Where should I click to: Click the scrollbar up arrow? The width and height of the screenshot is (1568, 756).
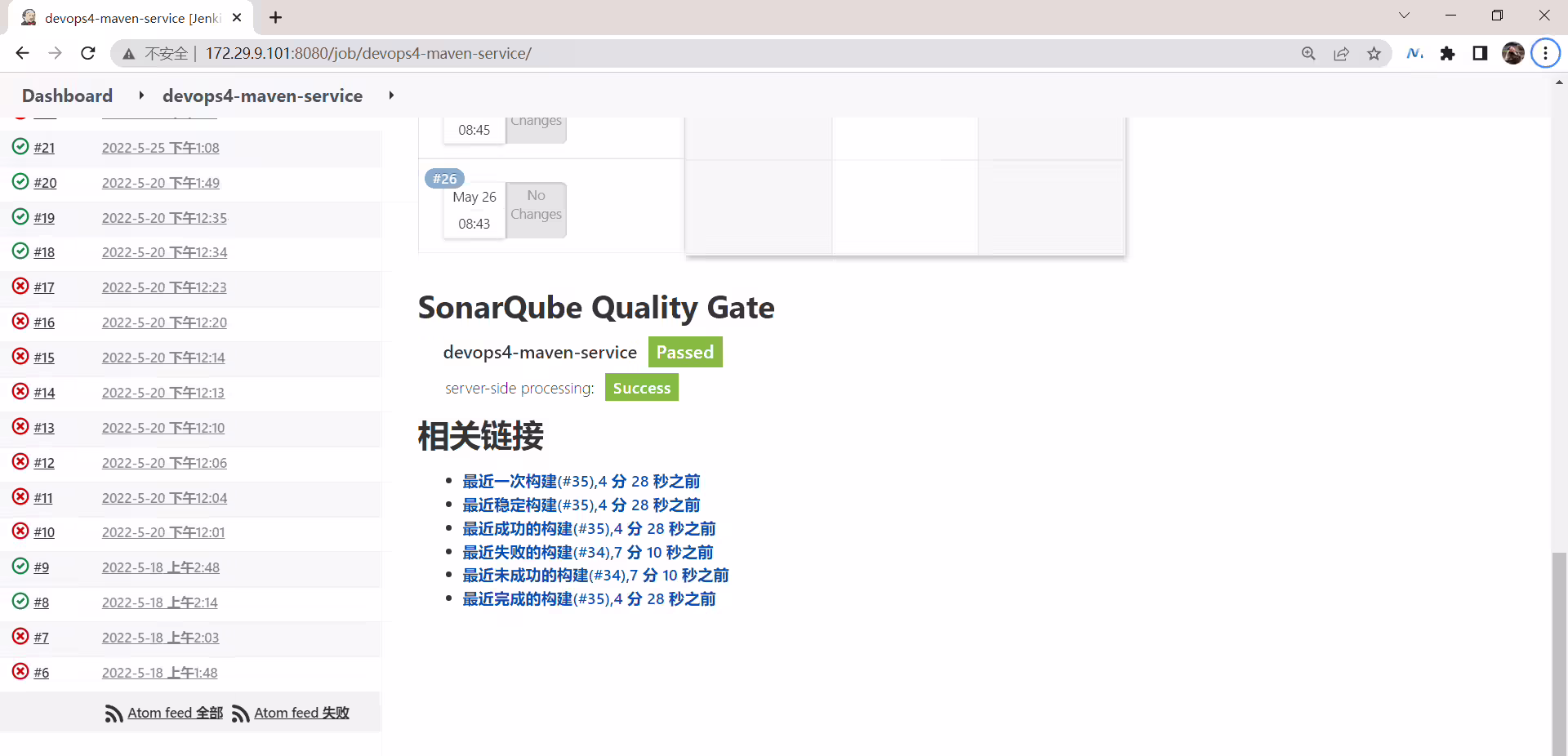[1560, 82]
